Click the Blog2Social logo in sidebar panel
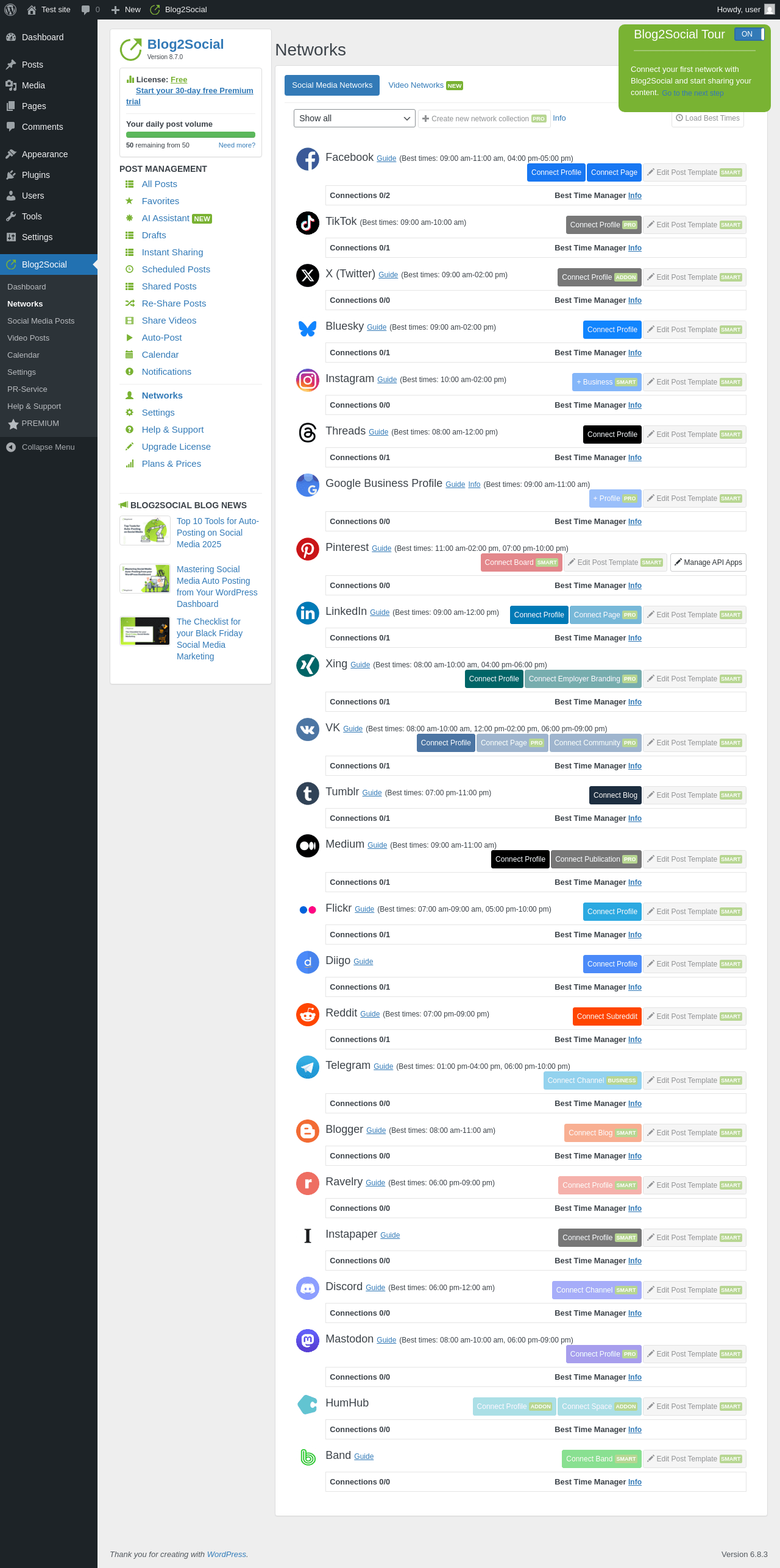The image size is (780, 1568). tap(130, 50)
